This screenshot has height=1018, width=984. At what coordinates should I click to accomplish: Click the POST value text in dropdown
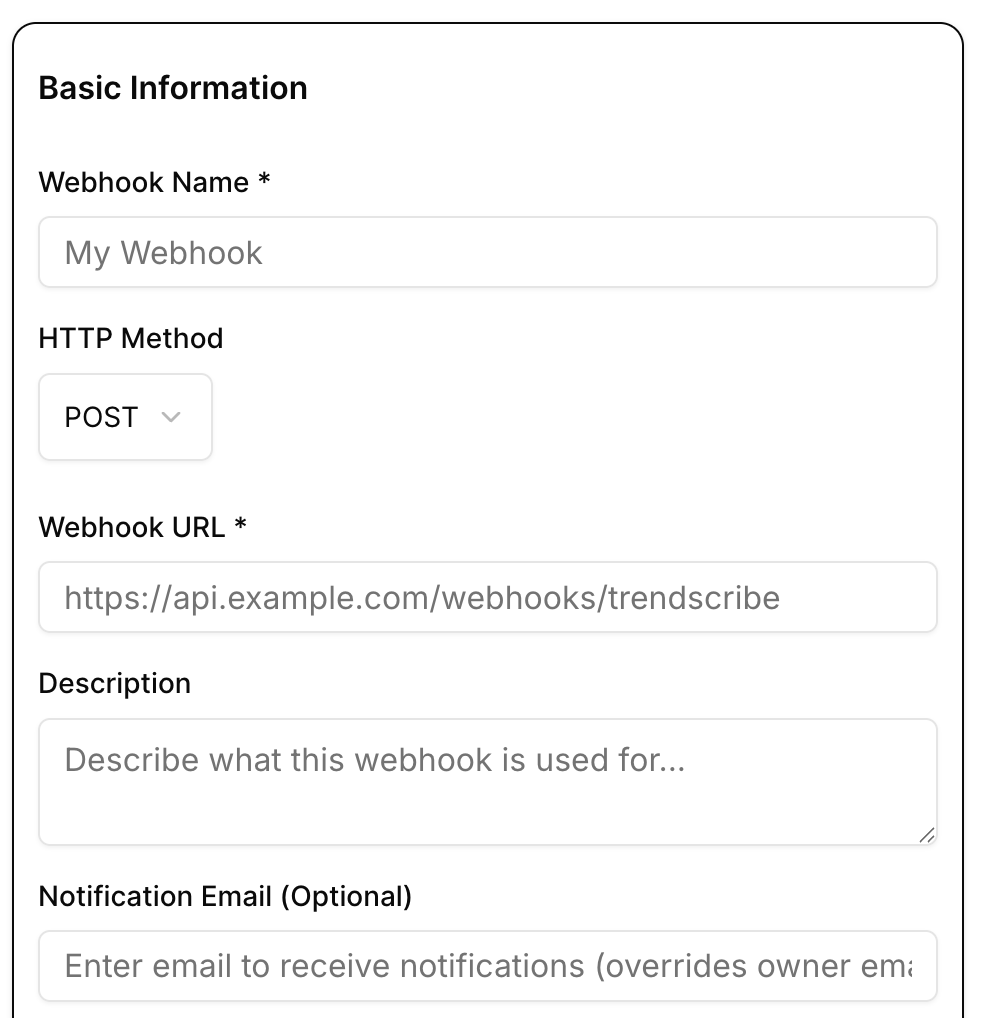pos(101,417)
